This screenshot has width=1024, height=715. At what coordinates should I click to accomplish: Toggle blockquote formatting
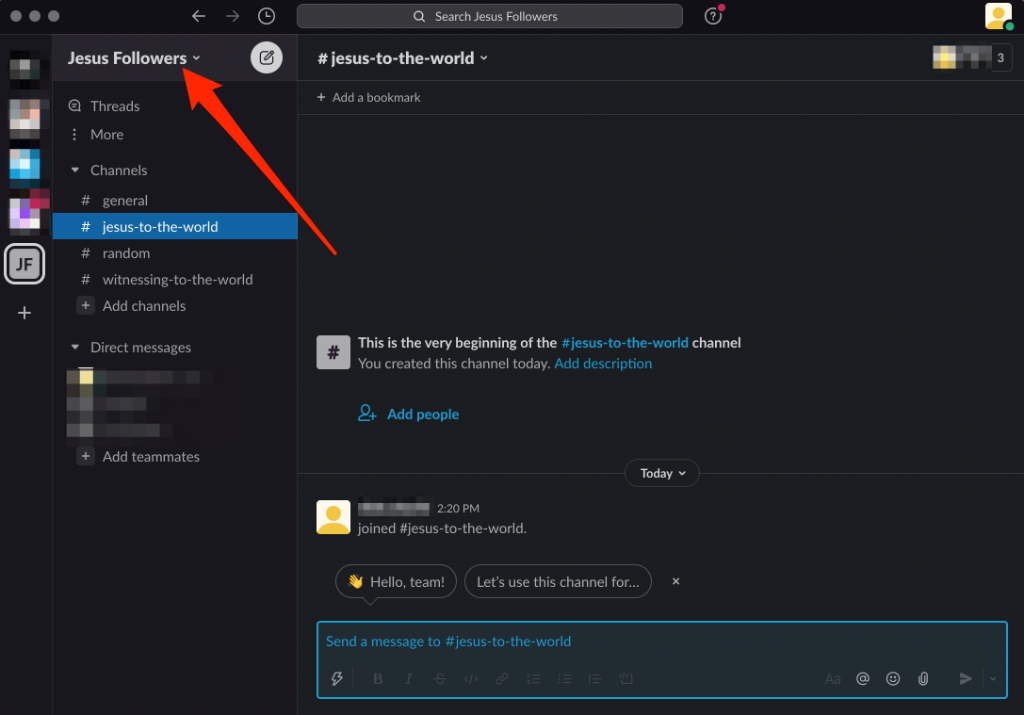tap(594, 678)
